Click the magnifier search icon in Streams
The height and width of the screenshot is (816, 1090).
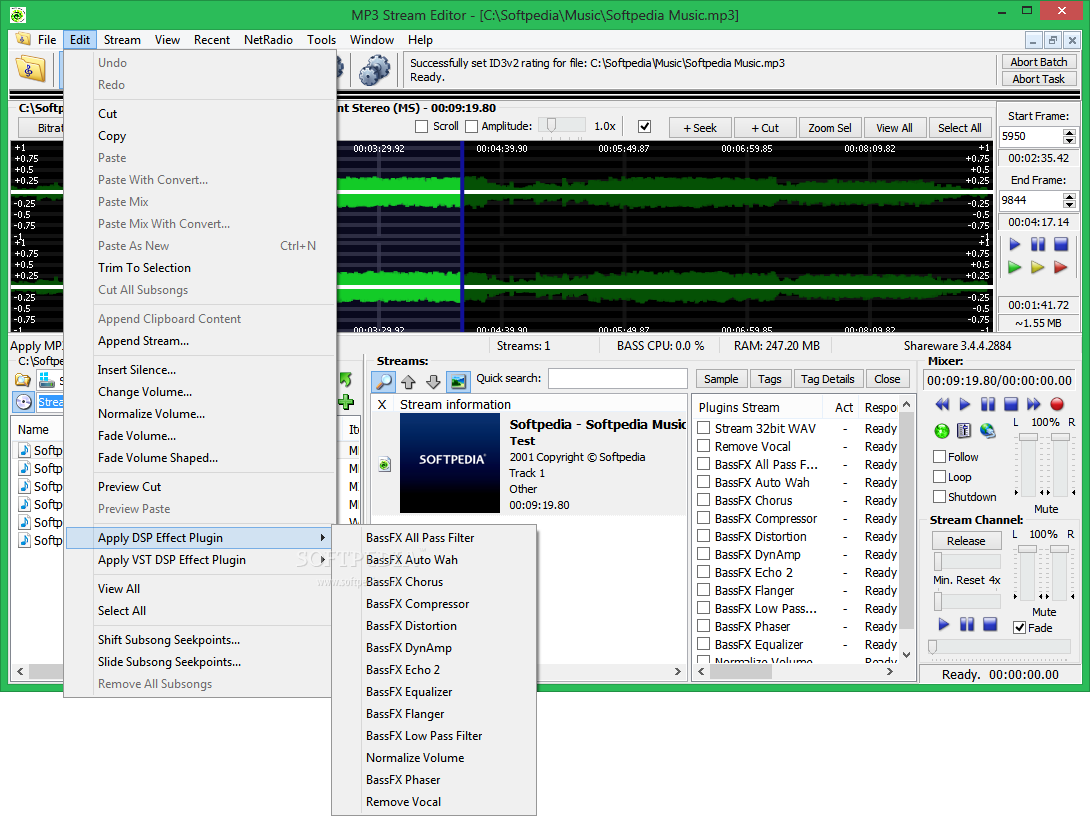[x=384, y=381]
